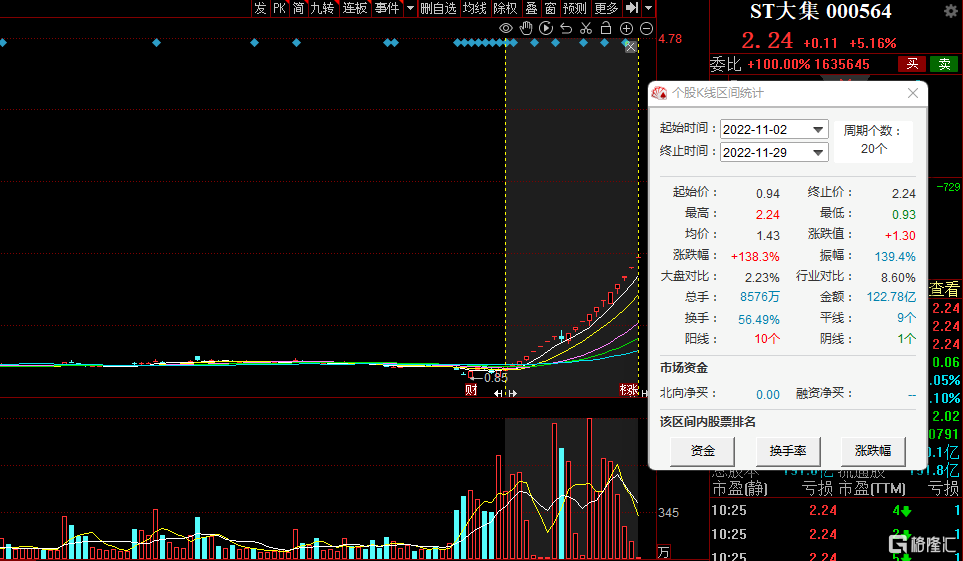Zoom out with the minus icon
This screenshot has height=561, width=963.
(647, 28)
